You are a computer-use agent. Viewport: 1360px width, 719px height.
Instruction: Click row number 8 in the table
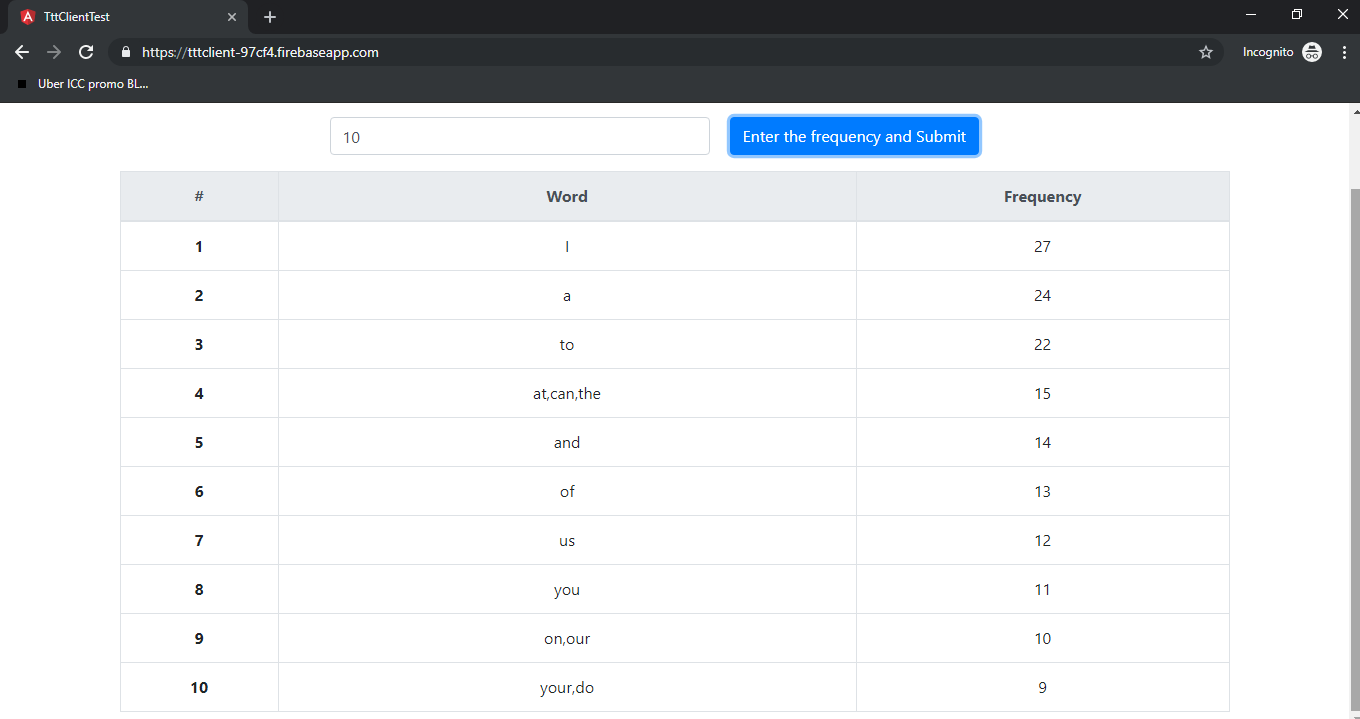pos(199,589)
